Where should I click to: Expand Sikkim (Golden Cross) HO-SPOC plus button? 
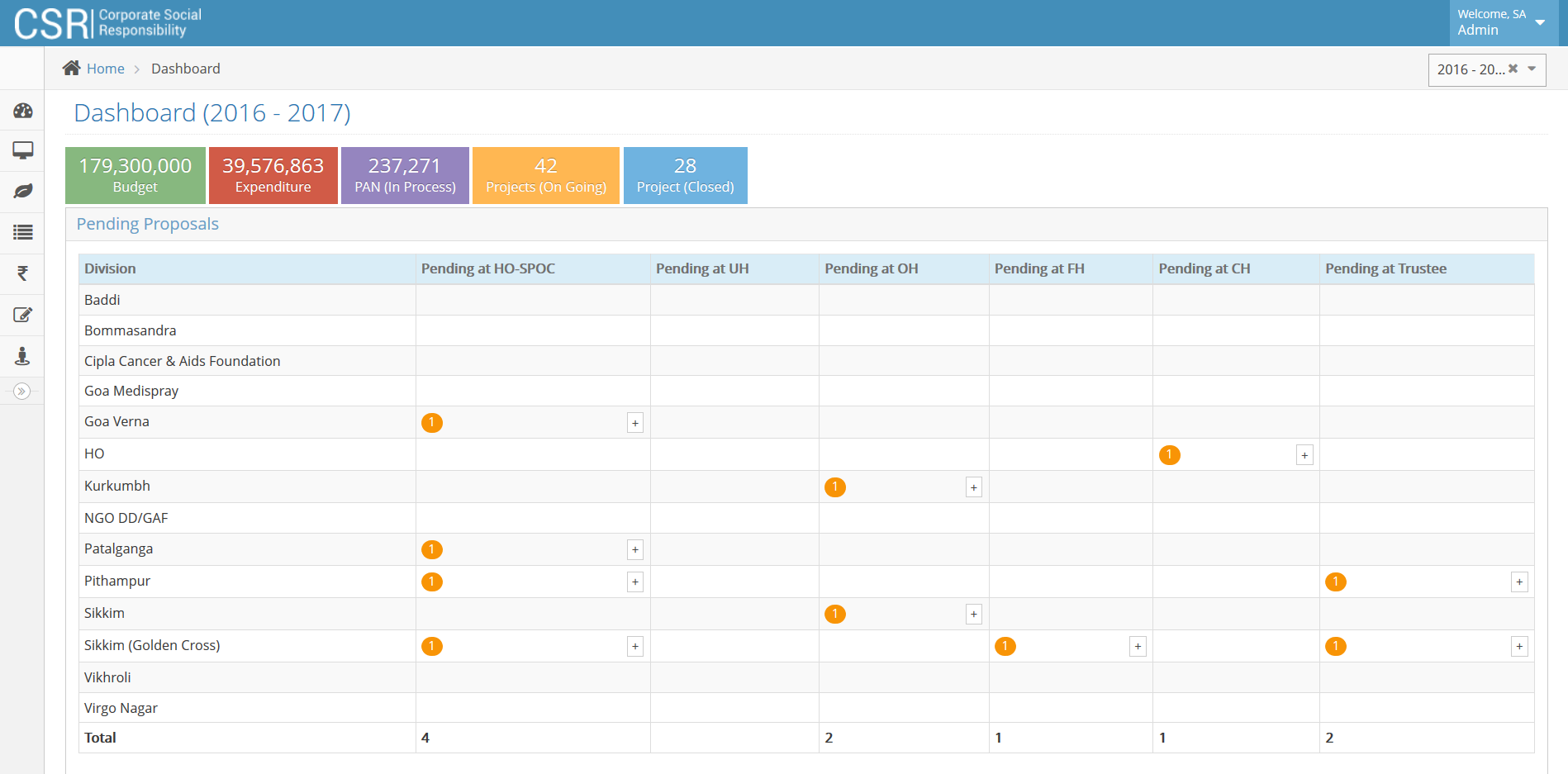[635, 646]
